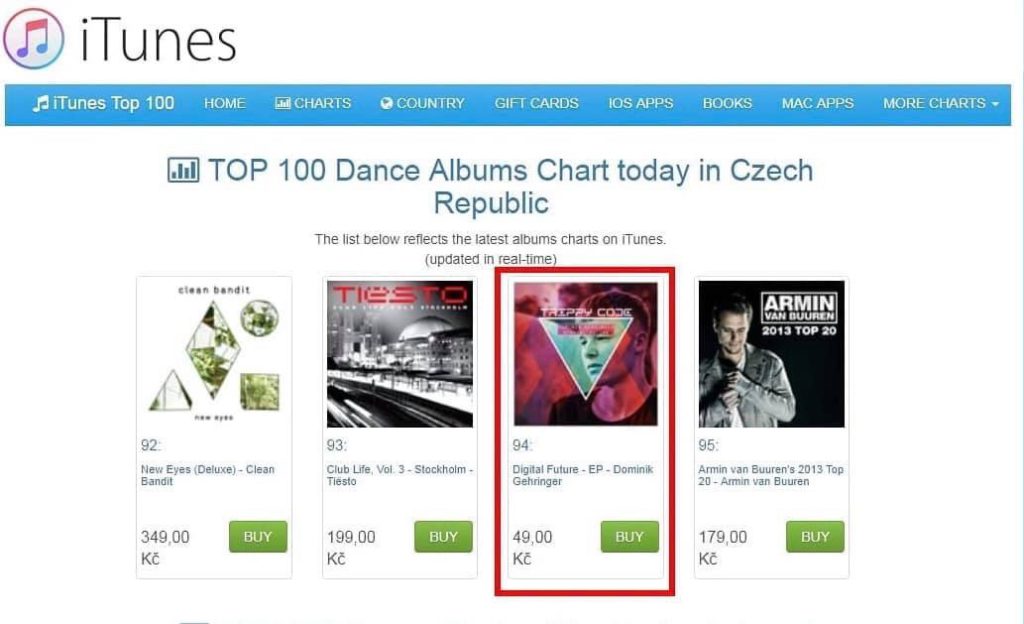Go to the COUNTRY page

click(x=423, y=103)
